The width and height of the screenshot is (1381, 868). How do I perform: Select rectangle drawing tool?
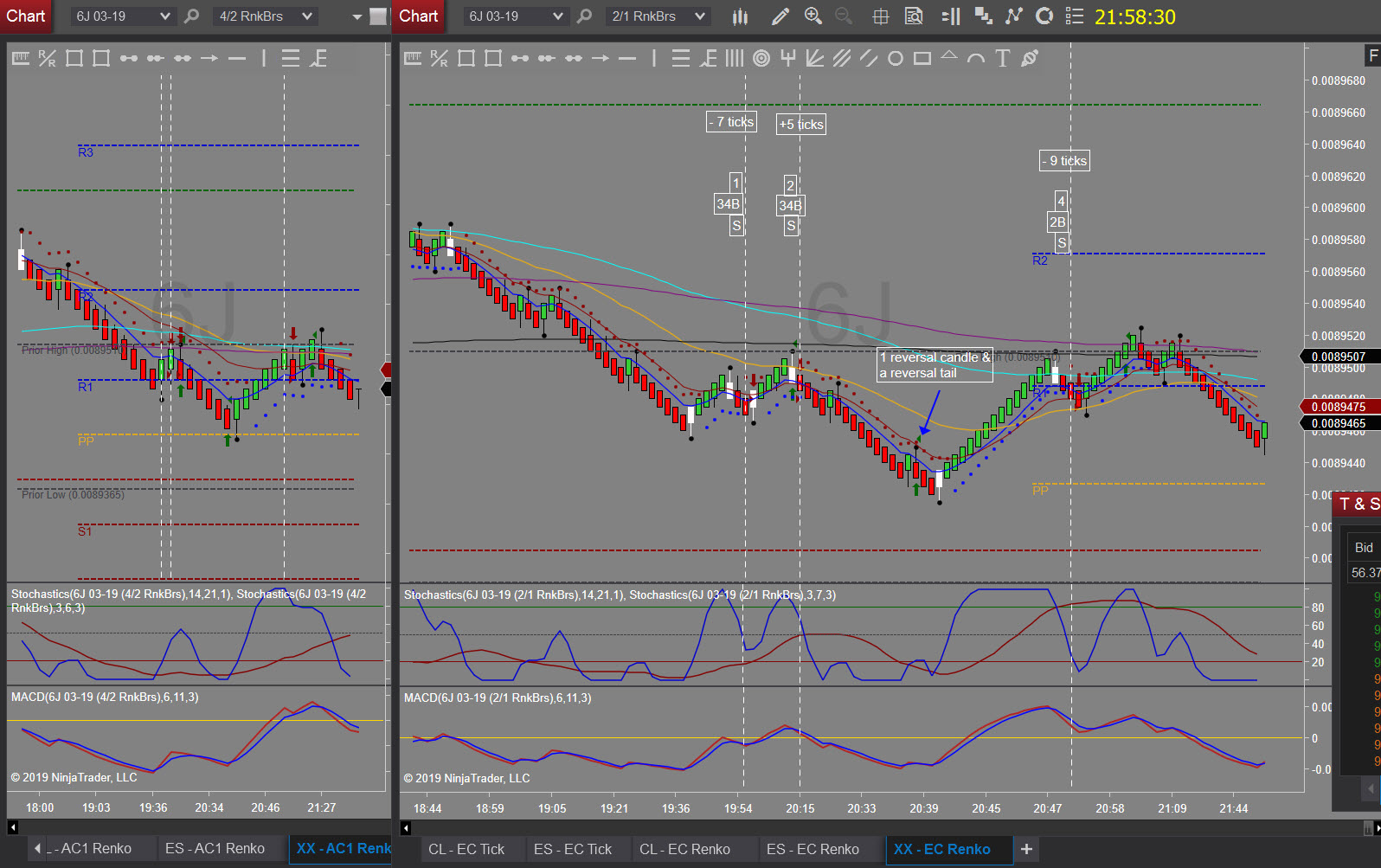click(x=922, y=58)
